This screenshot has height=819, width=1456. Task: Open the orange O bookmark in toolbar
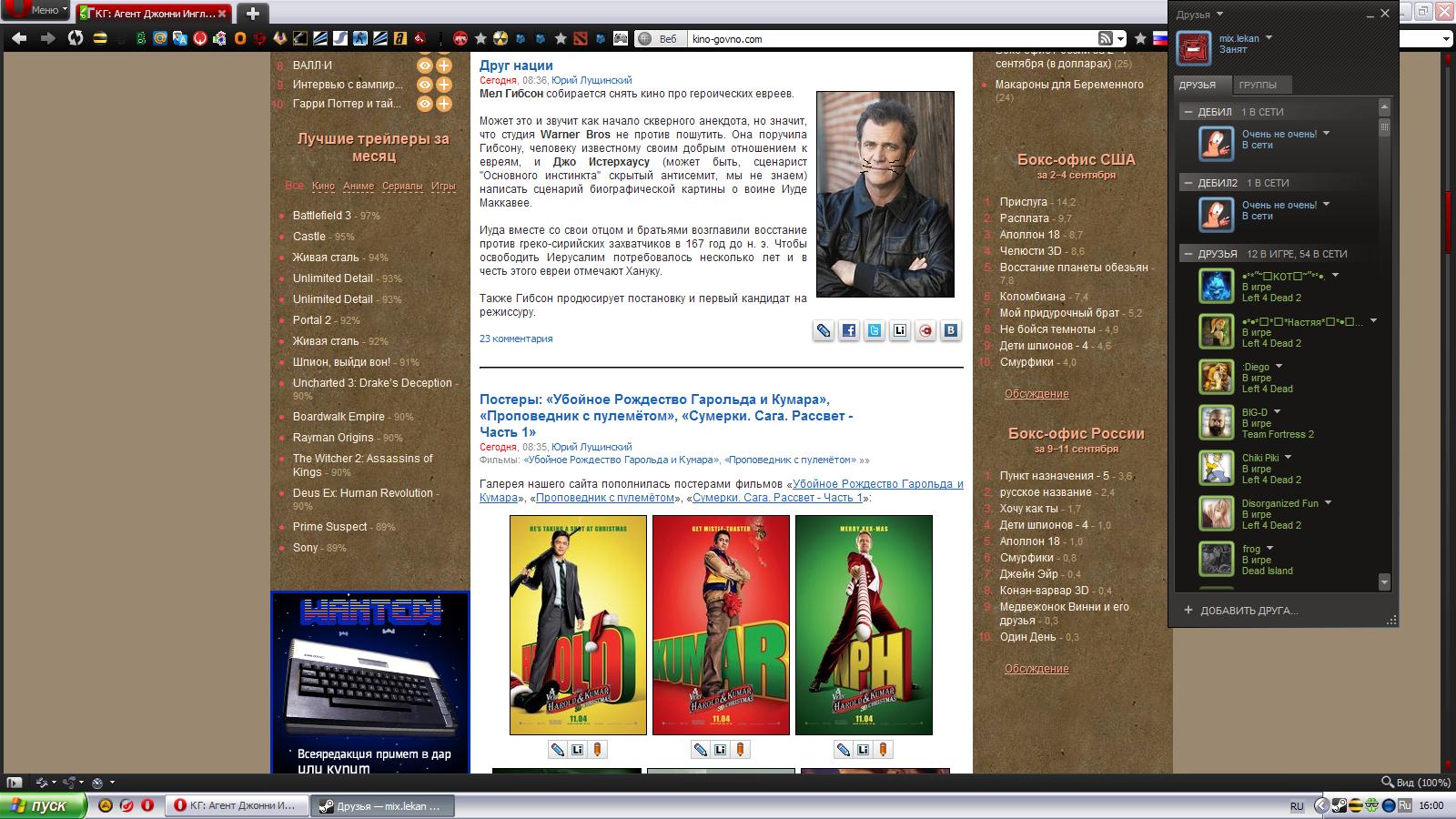[240, 38]
